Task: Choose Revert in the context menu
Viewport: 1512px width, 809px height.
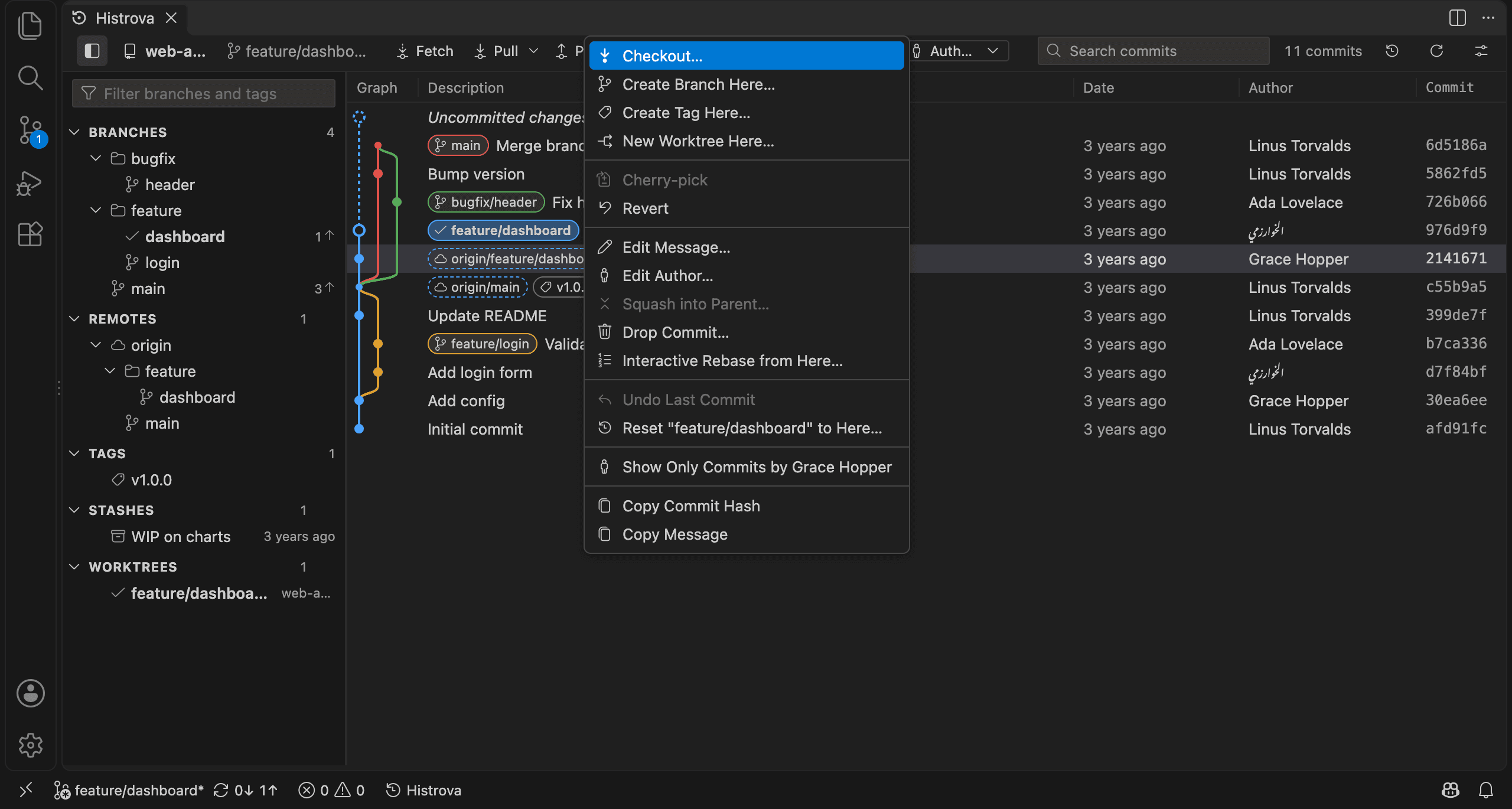Action: click(747, 208)
